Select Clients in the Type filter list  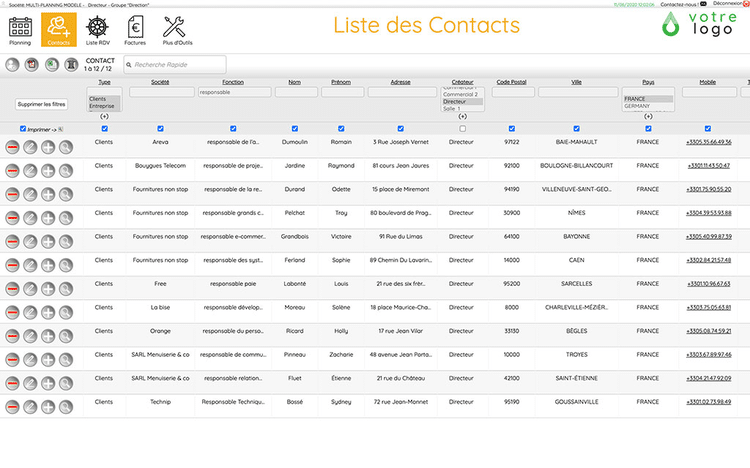point(104,99)
